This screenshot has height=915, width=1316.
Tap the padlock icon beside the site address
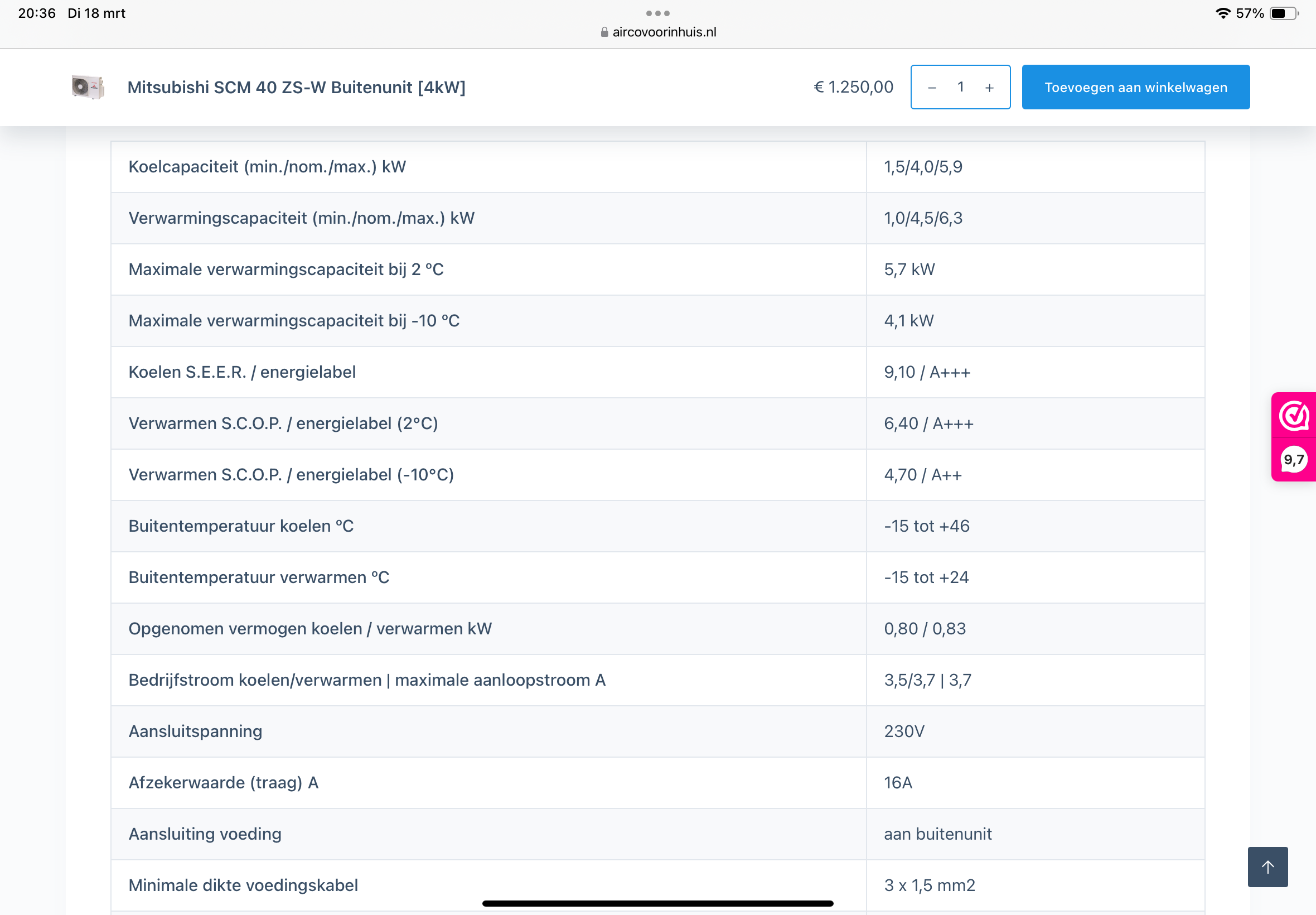pyautogui.click(x=604, y=32)
